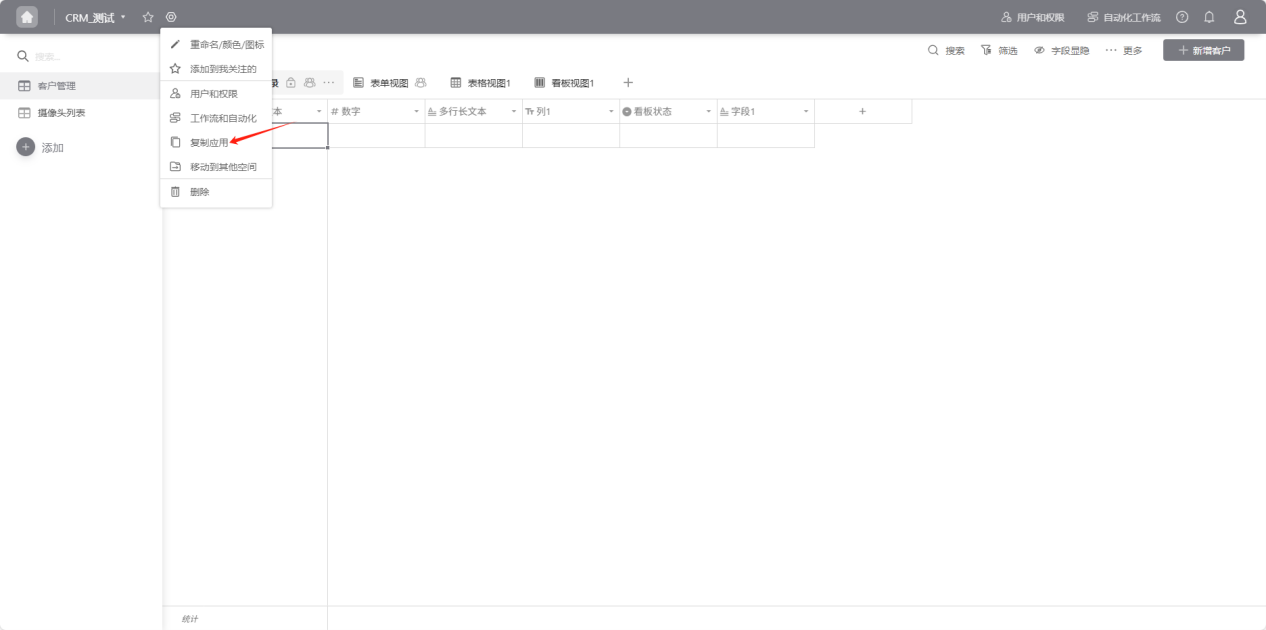Choose 删除 in the app menu
Viewport: 1266px width, 630px height.
[x=200, y=192]
